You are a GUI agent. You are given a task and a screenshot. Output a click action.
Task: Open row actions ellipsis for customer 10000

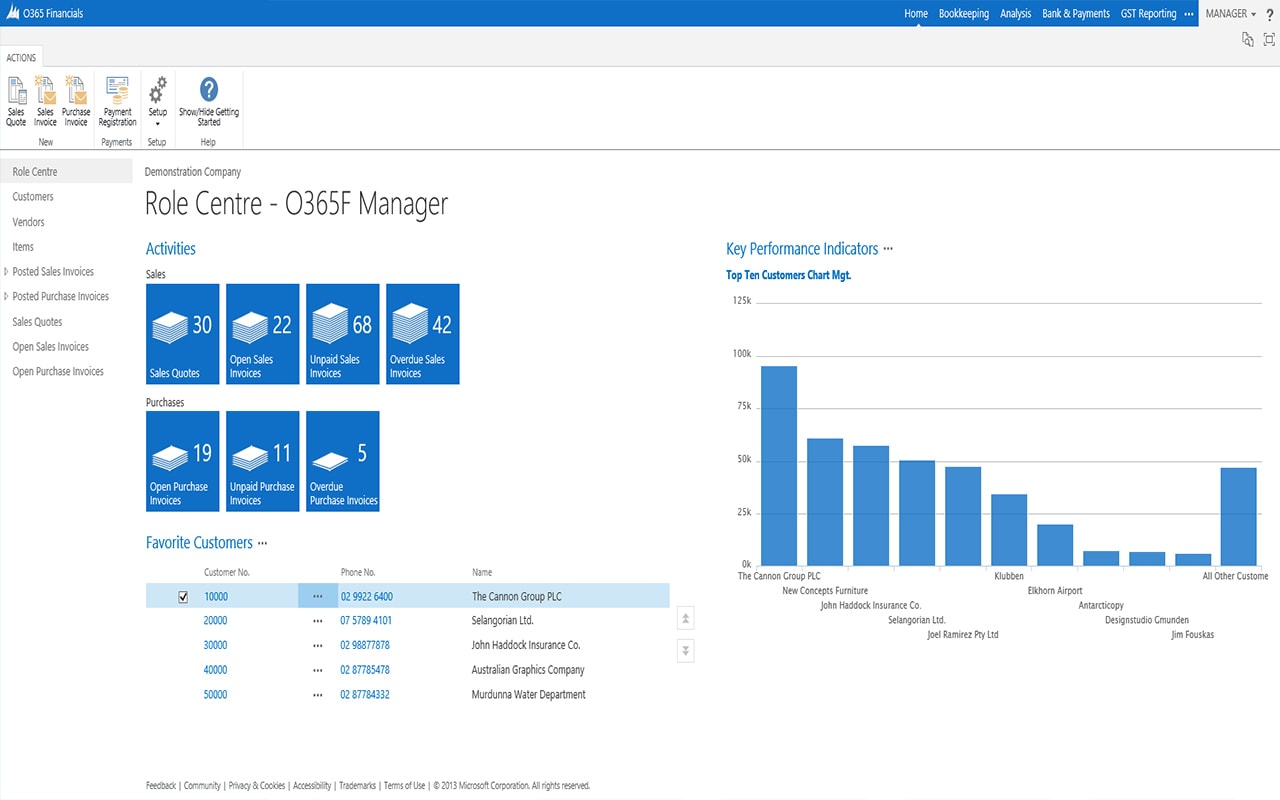tap(318, 596)
